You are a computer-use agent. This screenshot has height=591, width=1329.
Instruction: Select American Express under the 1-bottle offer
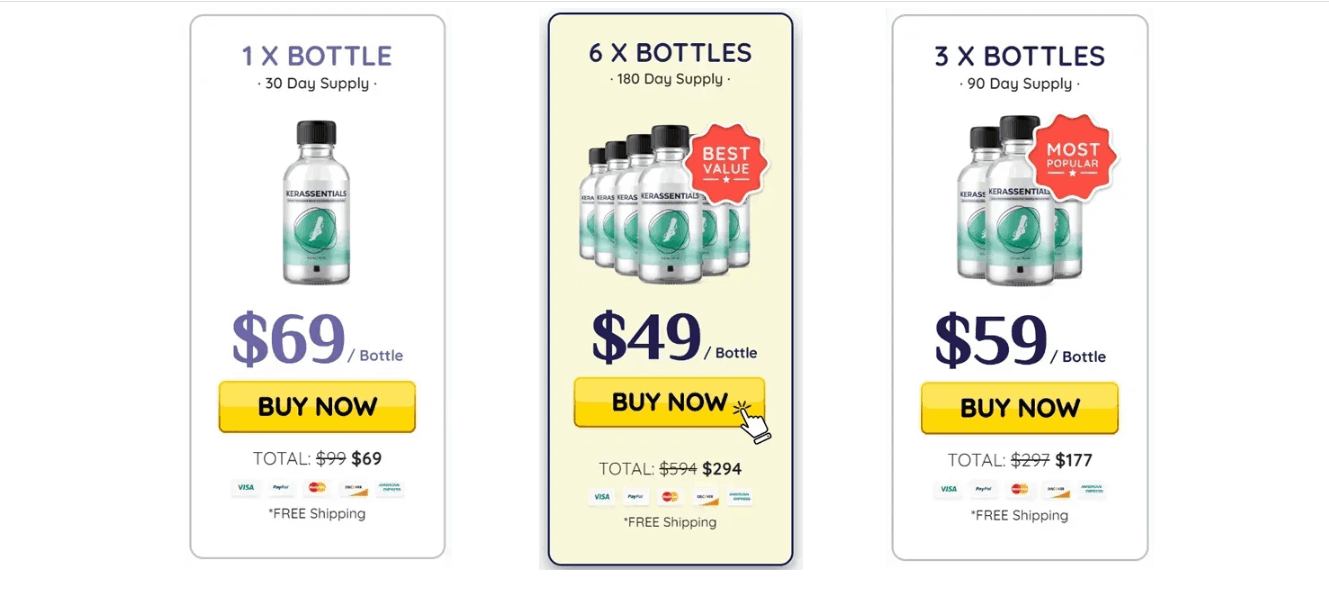[x=390, y=488]
